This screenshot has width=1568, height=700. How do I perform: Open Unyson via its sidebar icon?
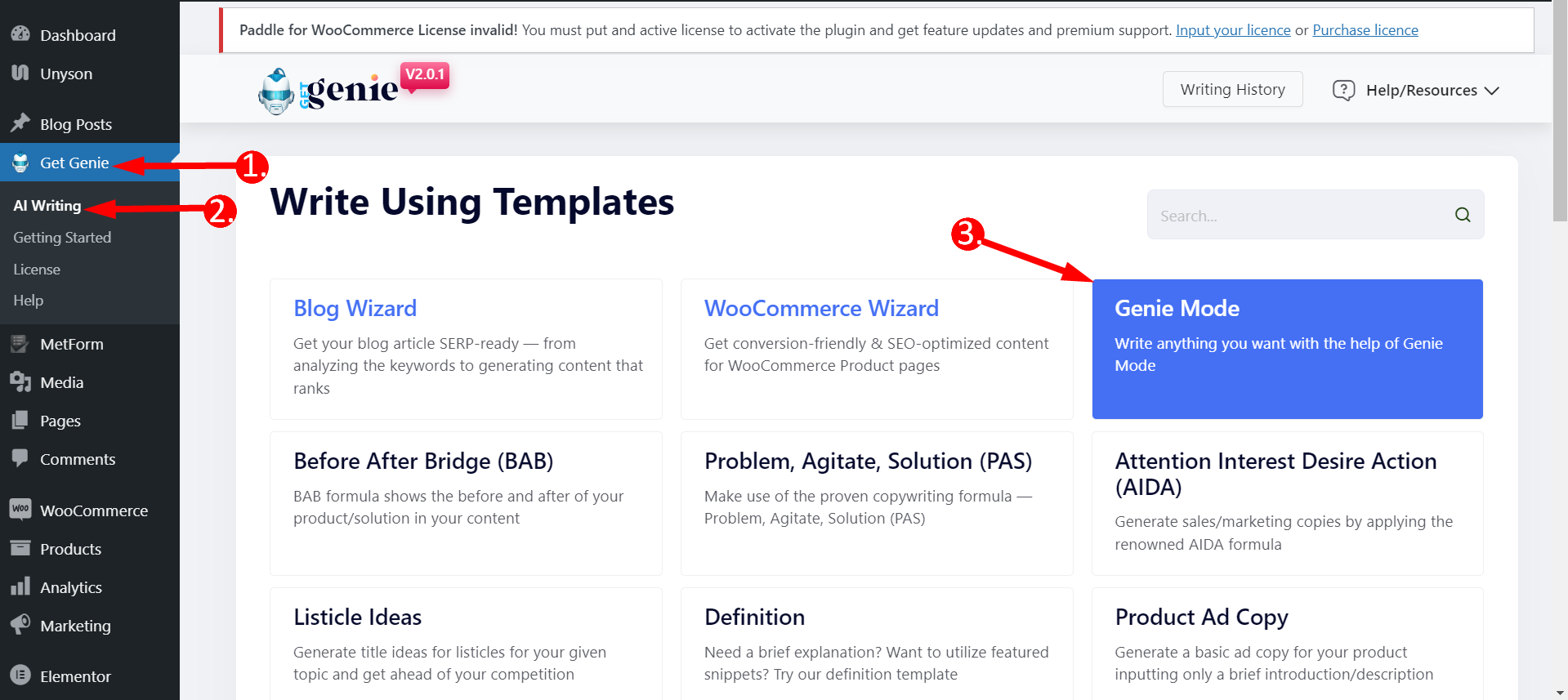coord(20,73)
